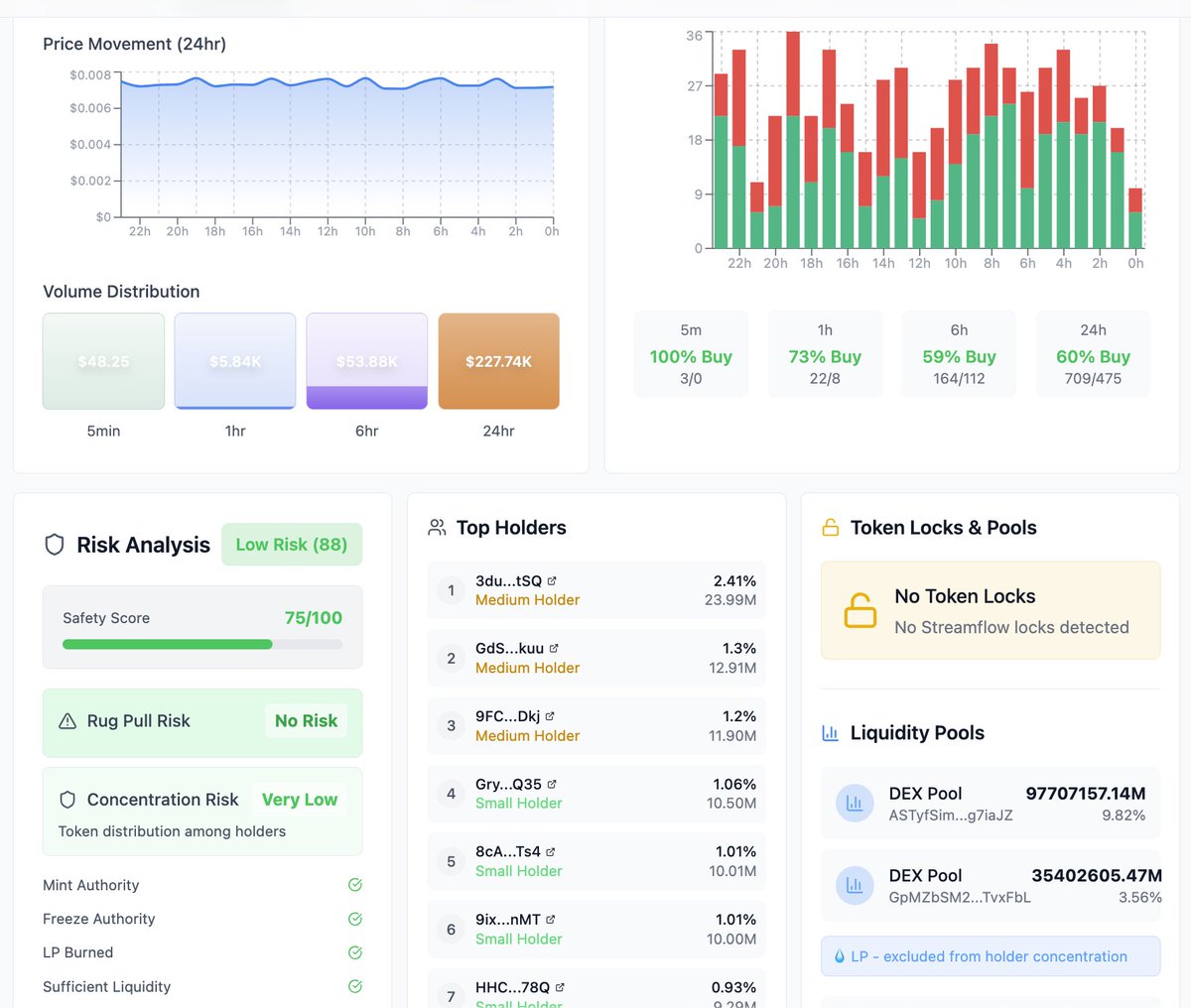
Task: Click 'Token distribution among holders' description
Action: pyautogui.click(x=172, y=831)
